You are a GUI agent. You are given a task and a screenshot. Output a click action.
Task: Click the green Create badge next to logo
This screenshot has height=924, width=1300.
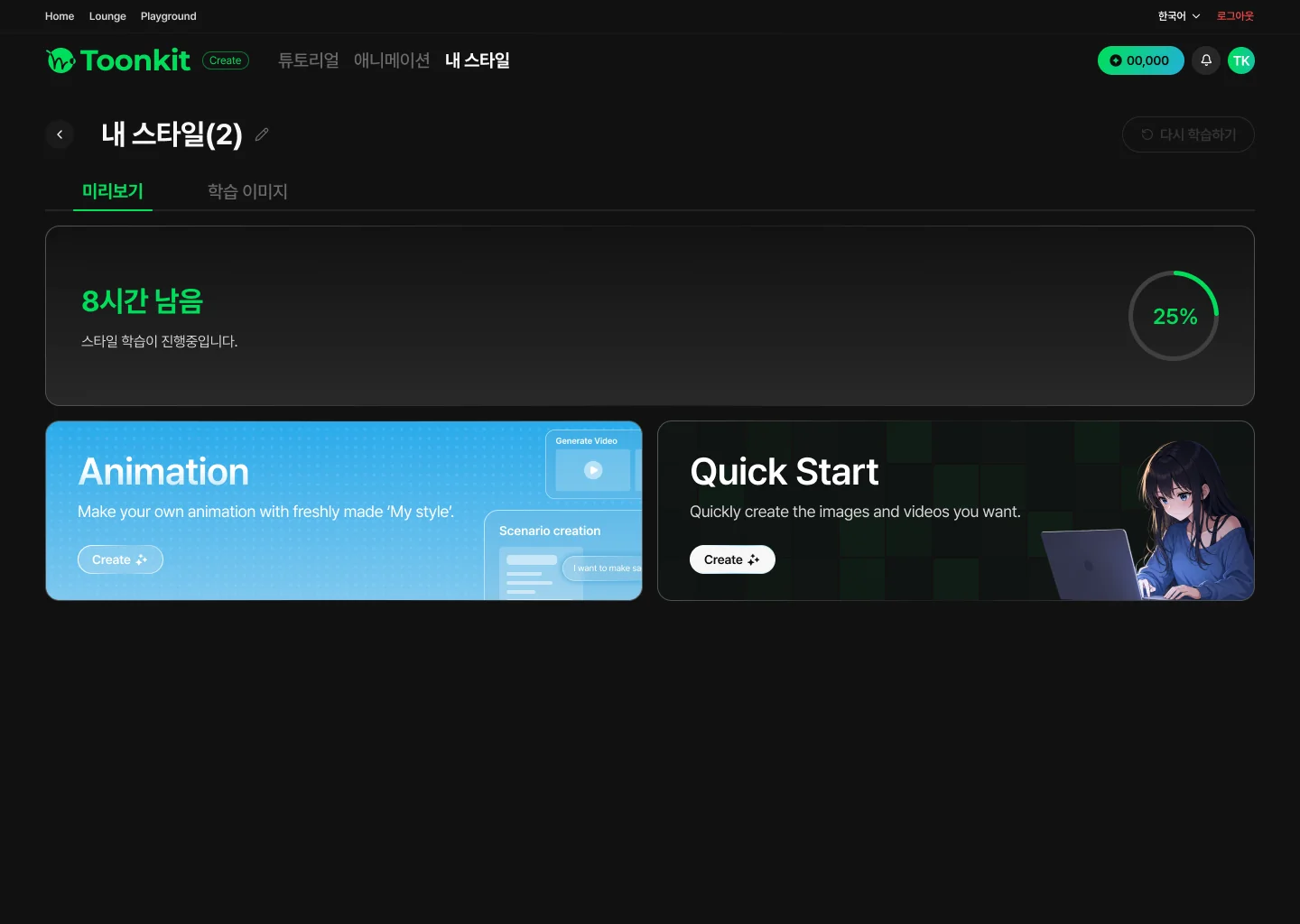pyautogui.click(x=226, y=60)
